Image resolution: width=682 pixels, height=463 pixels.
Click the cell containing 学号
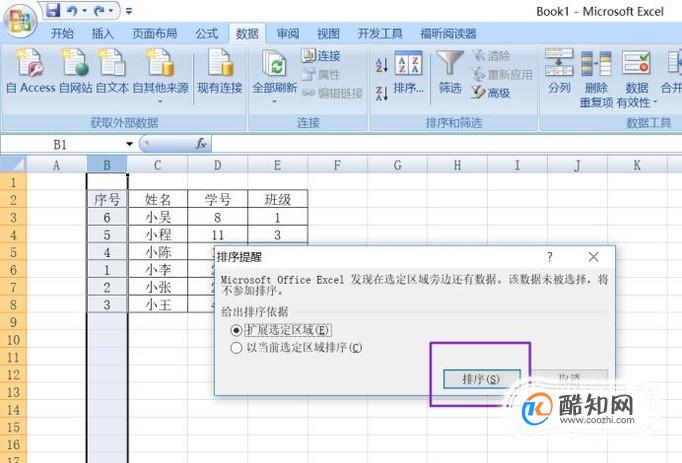217,200
